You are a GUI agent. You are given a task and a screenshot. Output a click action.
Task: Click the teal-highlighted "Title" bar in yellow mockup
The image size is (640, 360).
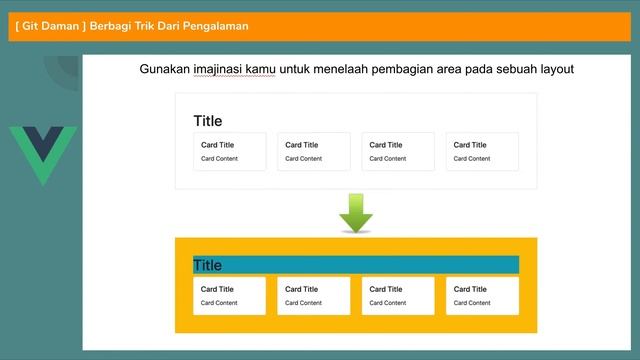(356, 265)
